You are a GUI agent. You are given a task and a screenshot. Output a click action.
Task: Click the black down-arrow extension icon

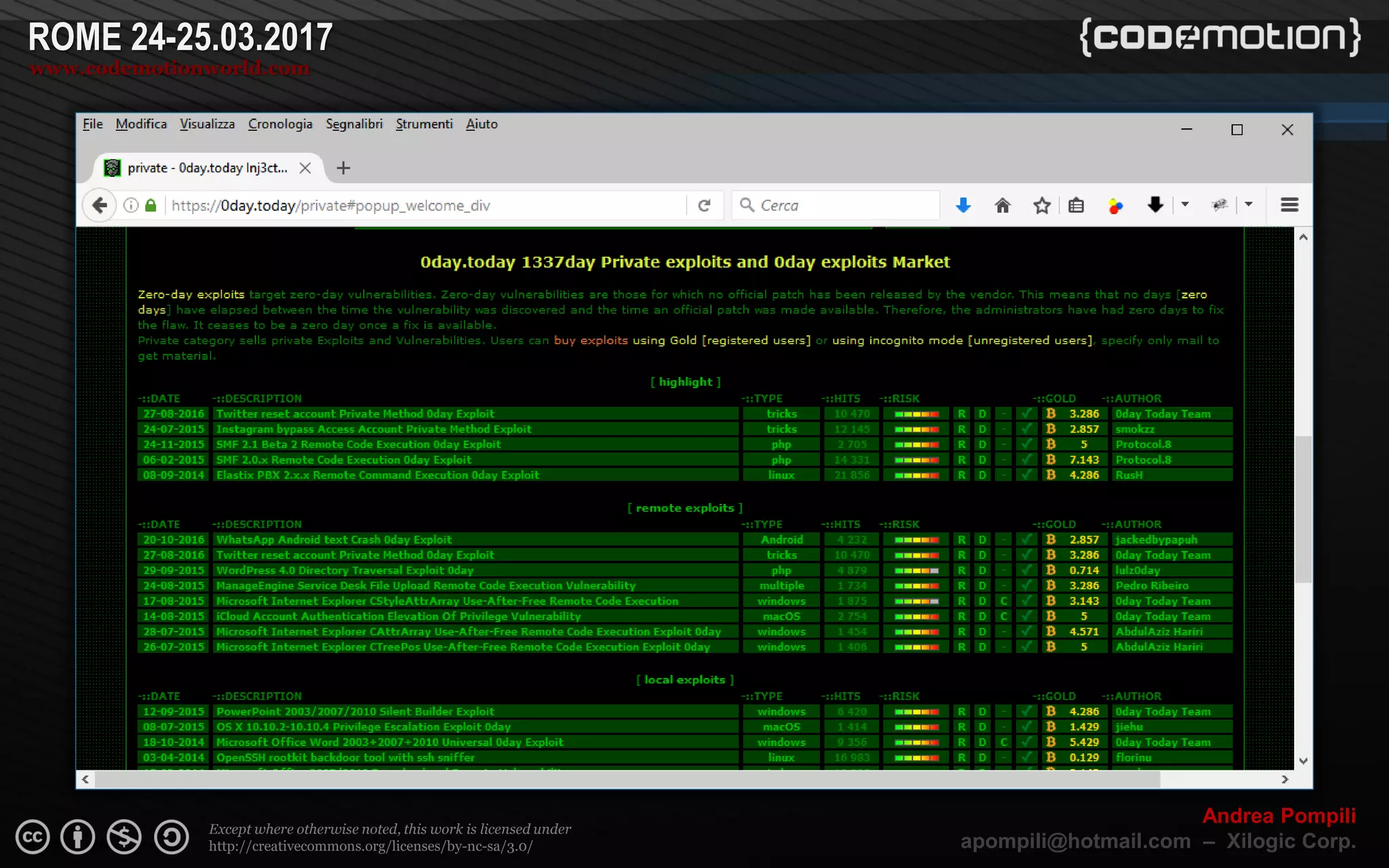[1155, 205]
